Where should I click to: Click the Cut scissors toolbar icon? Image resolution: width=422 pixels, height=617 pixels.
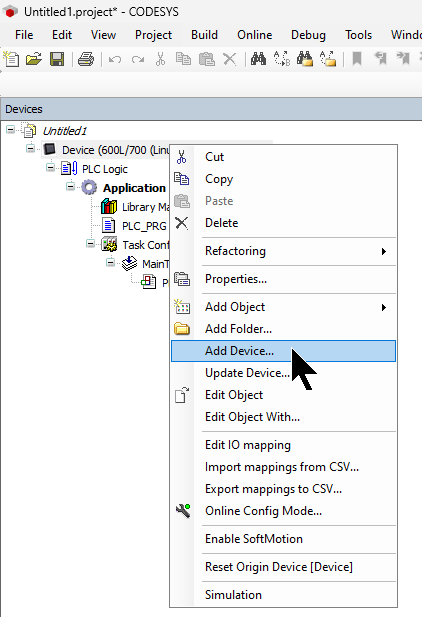coord(160,59)
